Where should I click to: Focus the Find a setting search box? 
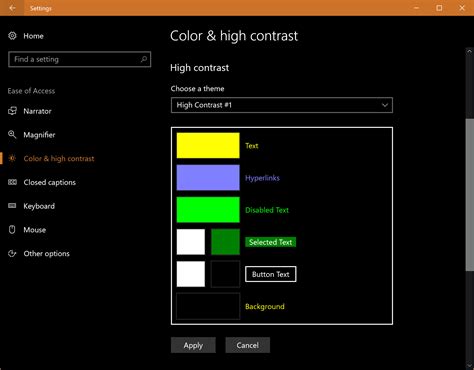pyautogui.click(x=80, y=59)
